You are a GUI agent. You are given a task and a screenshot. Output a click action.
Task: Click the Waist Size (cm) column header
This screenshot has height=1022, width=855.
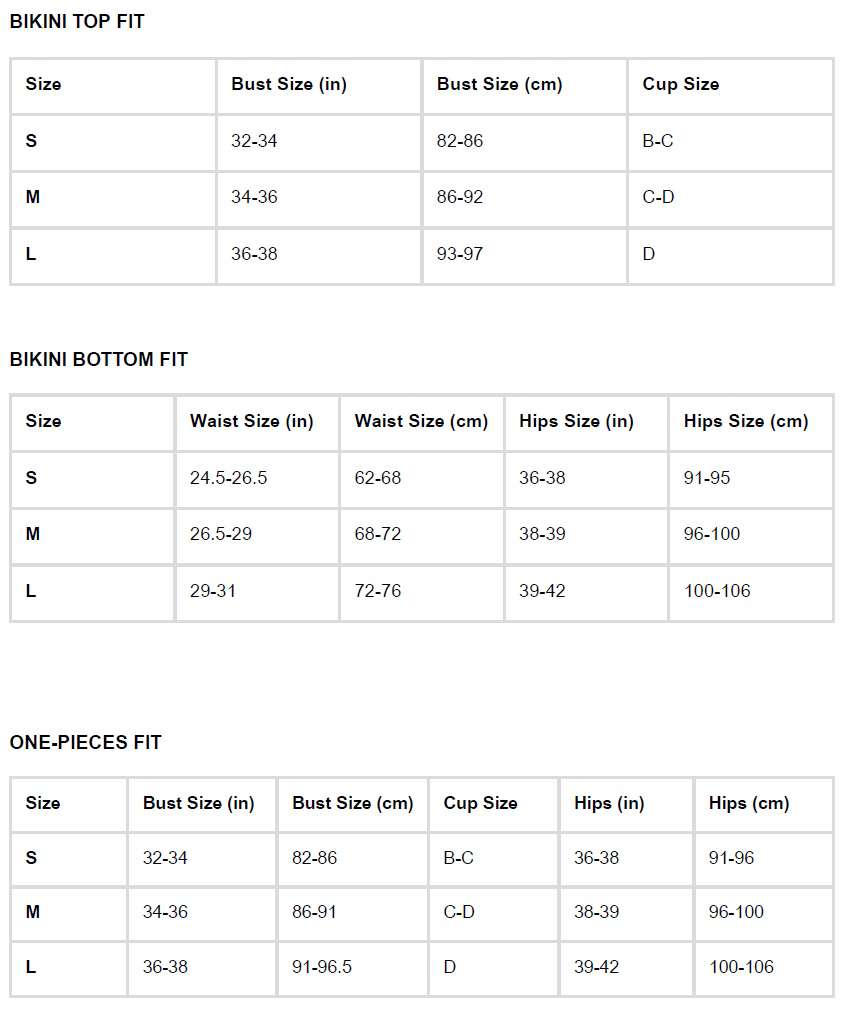click(421, 421)
